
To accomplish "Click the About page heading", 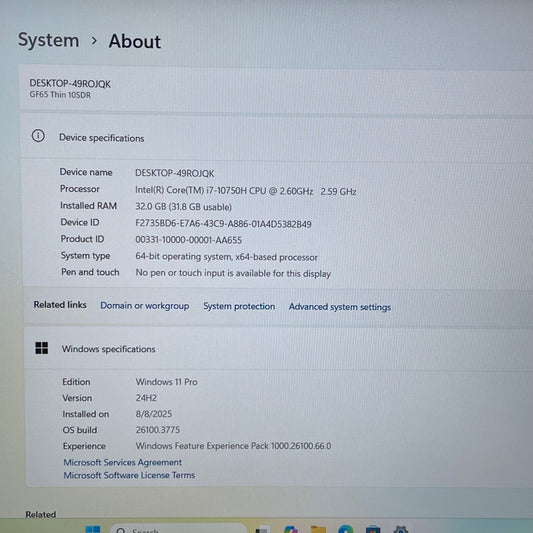I will coord(135,41).
